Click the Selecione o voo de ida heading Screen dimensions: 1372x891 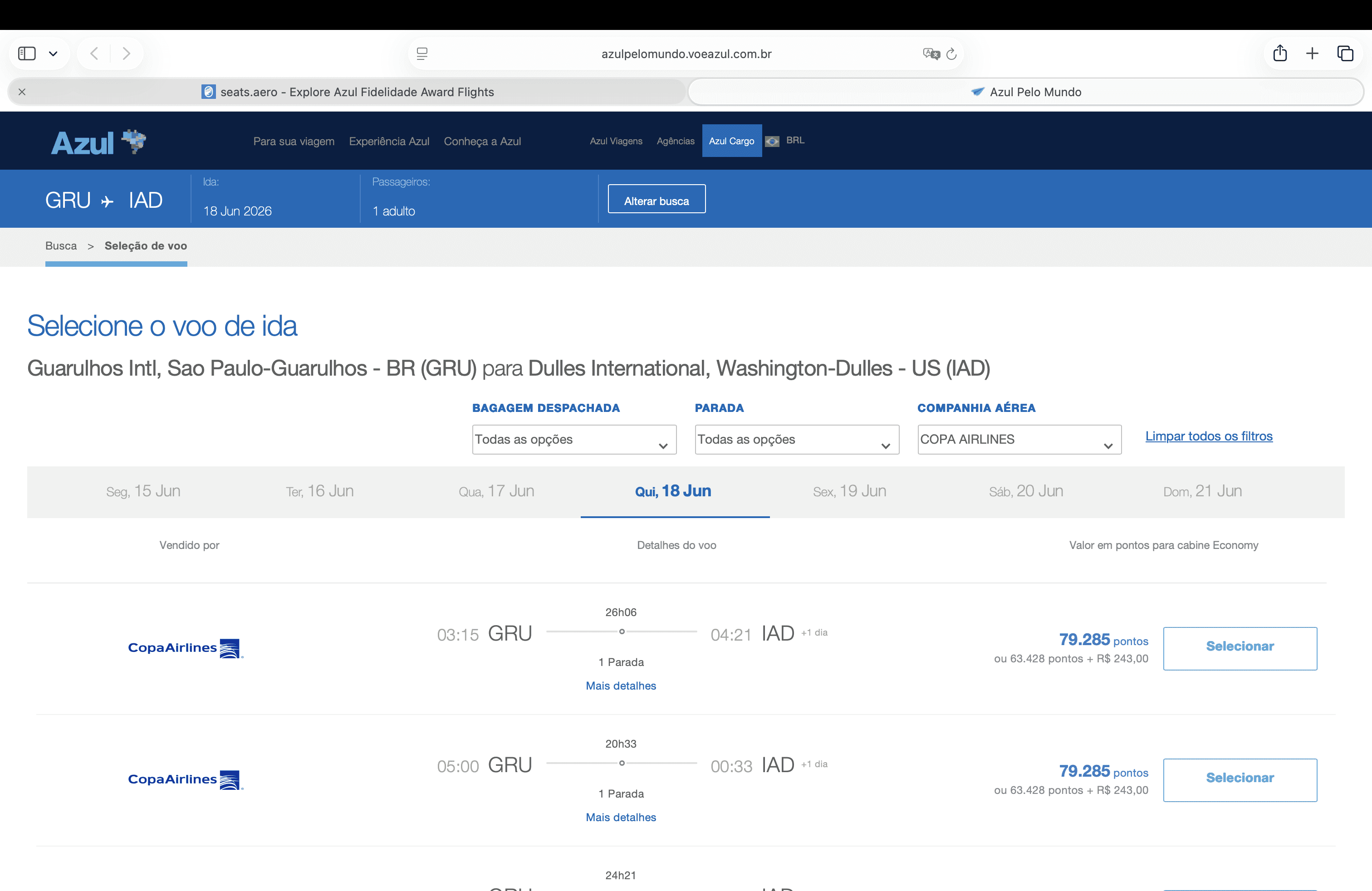(162, 326)
